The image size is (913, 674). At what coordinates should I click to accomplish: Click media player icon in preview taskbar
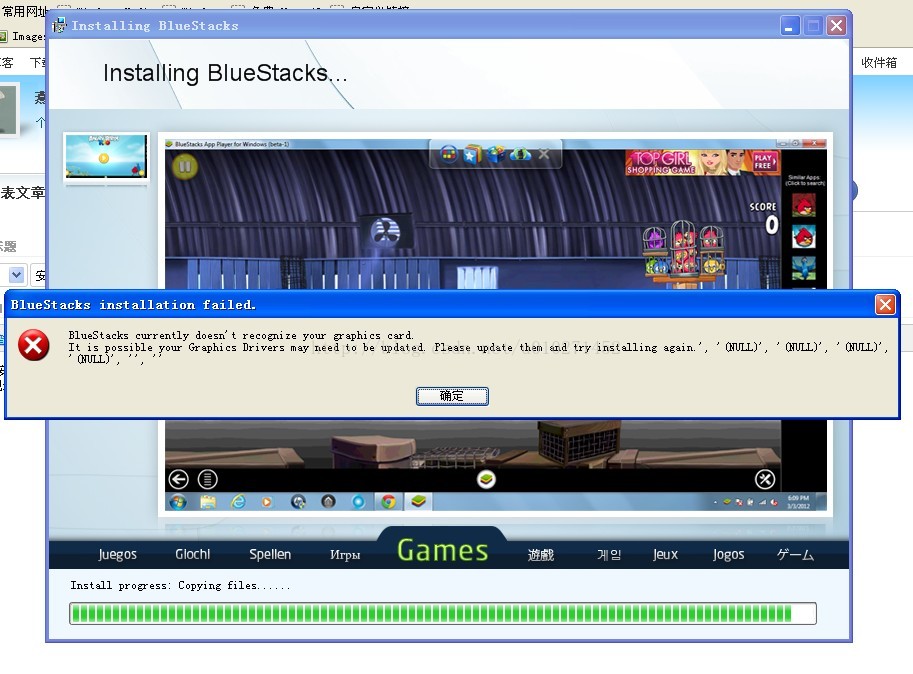(267, 501)
